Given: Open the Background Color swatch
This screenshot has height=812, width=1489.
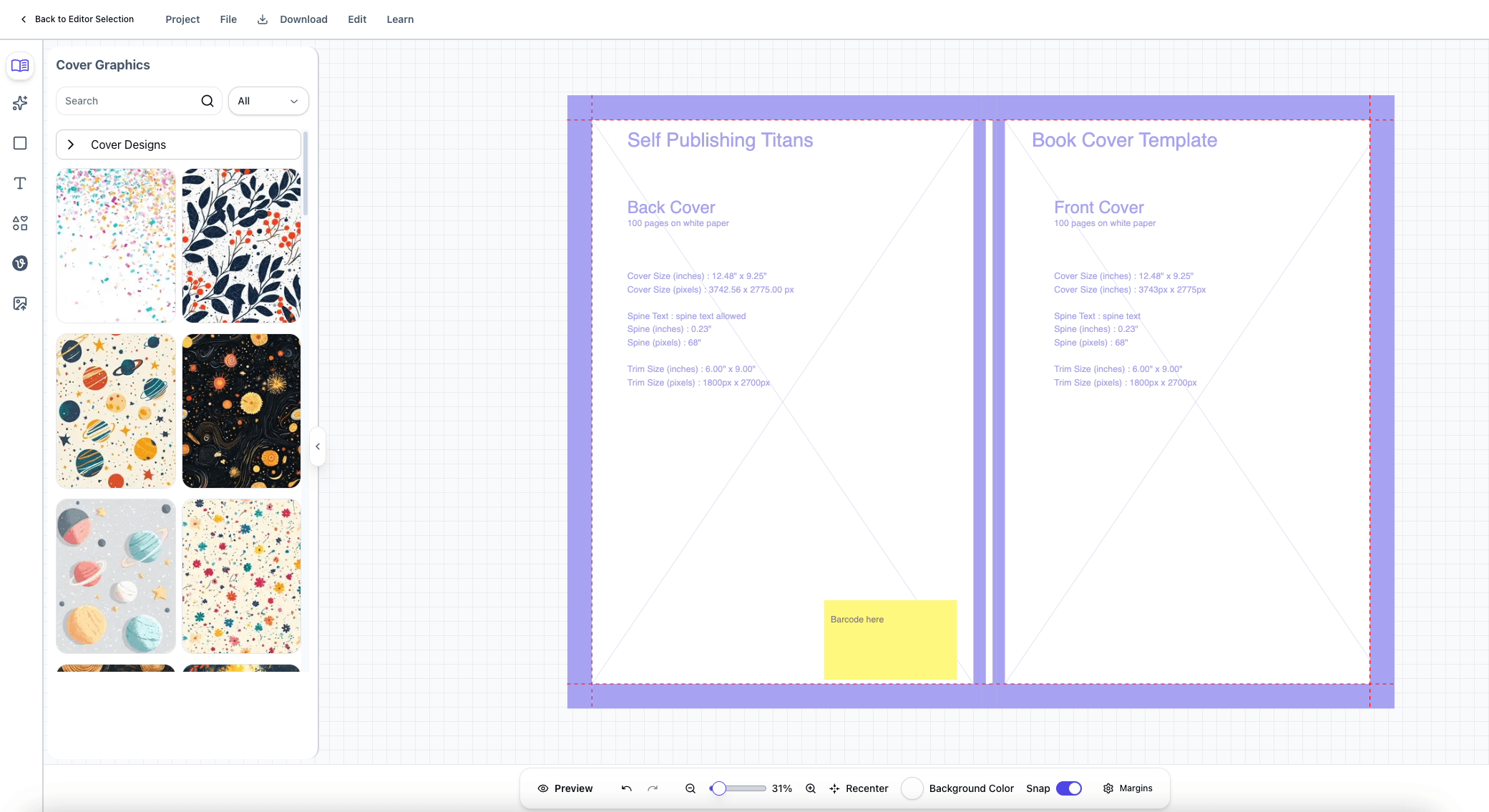Looking at the screenshot, I should coord(912,788).
